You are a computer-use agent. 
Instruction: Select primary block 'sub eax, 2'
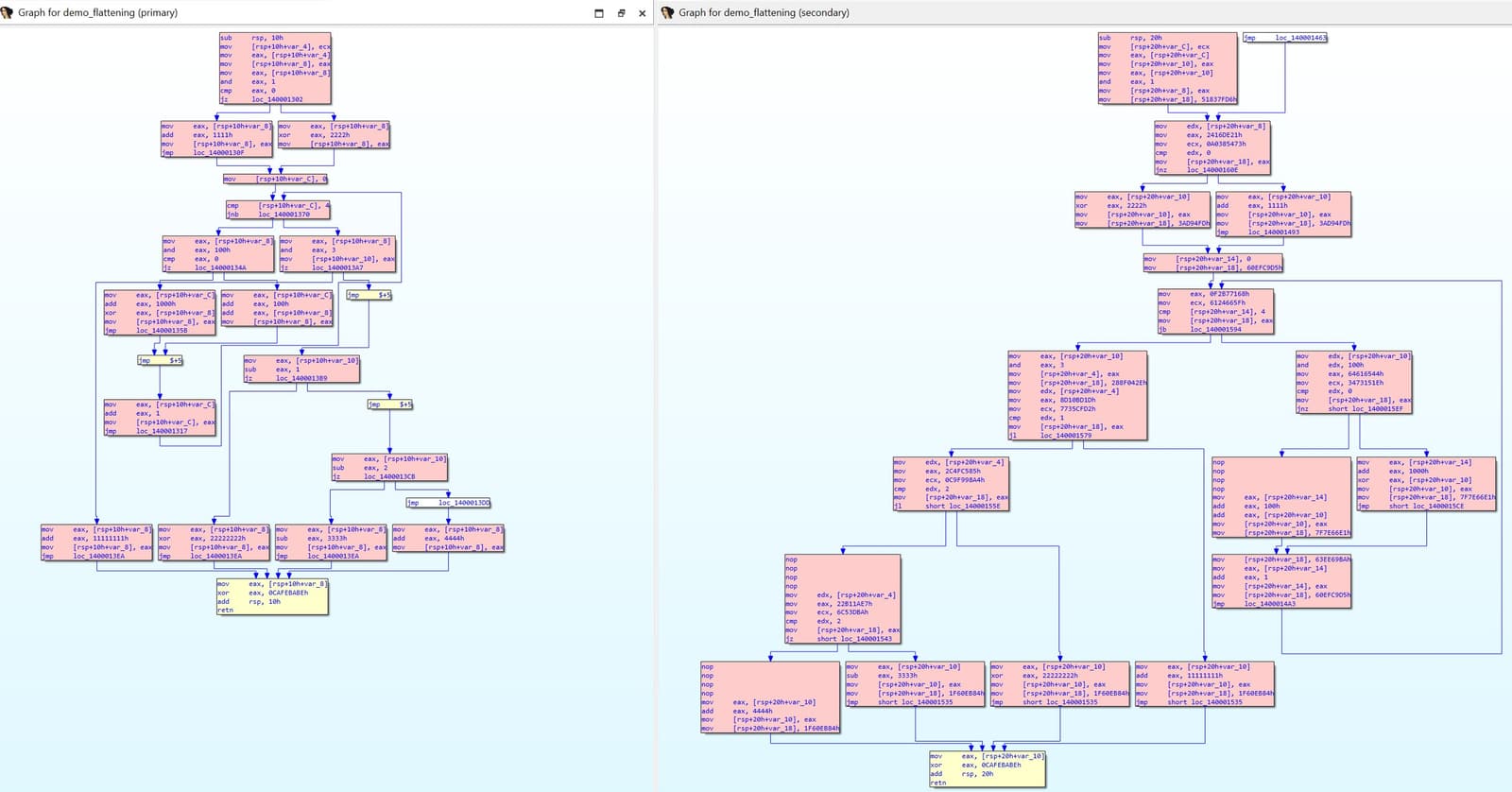388,467
